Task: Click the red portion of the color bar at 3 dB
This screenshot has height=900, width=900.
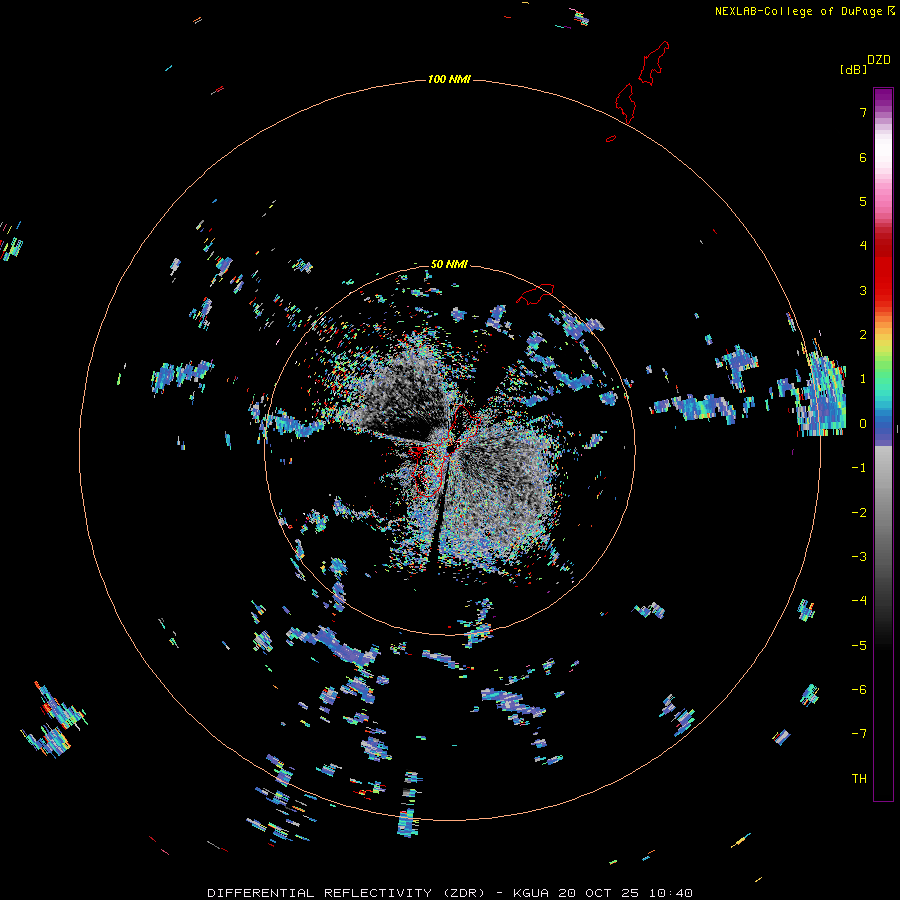Action: (883, 290)
